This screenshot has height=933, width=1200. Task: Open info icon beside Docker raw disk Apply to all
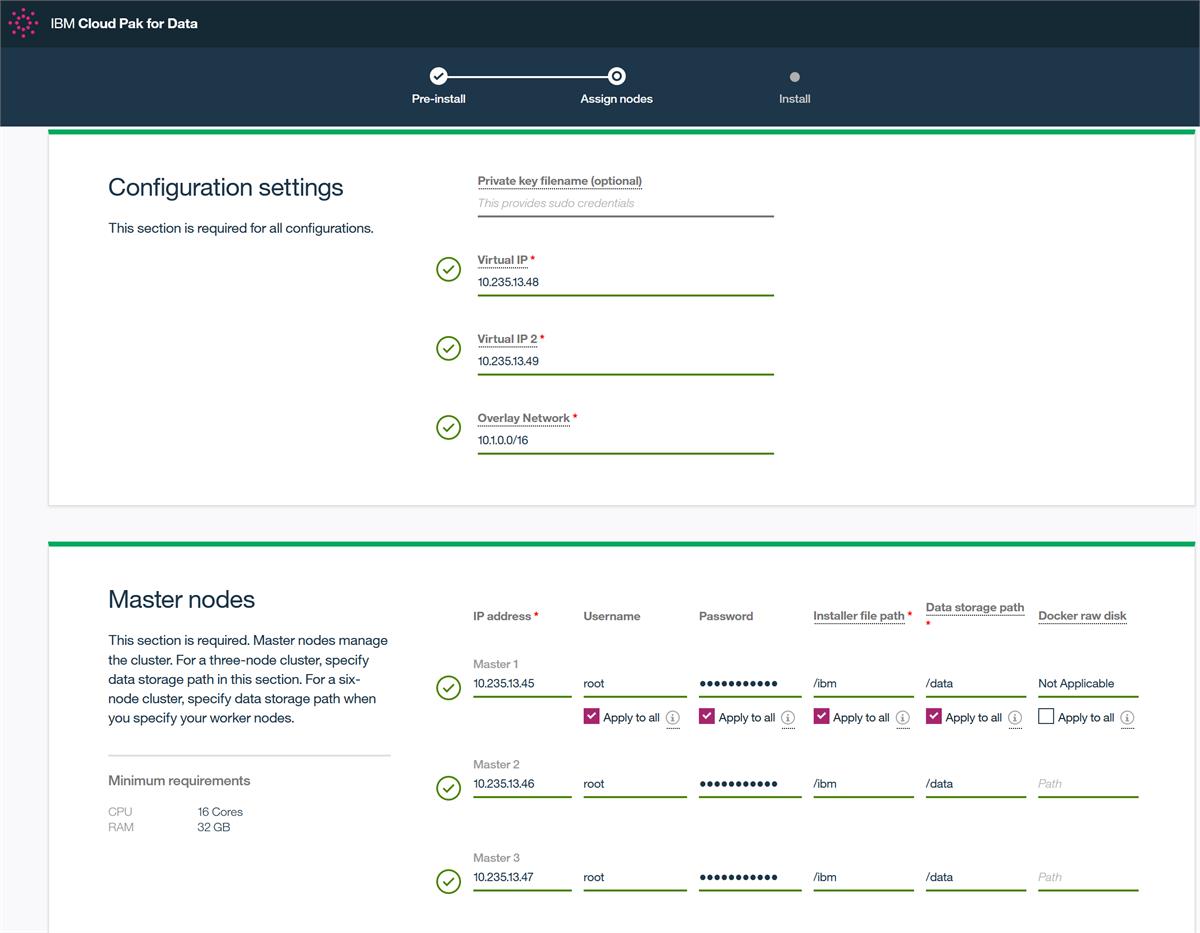1128,717
